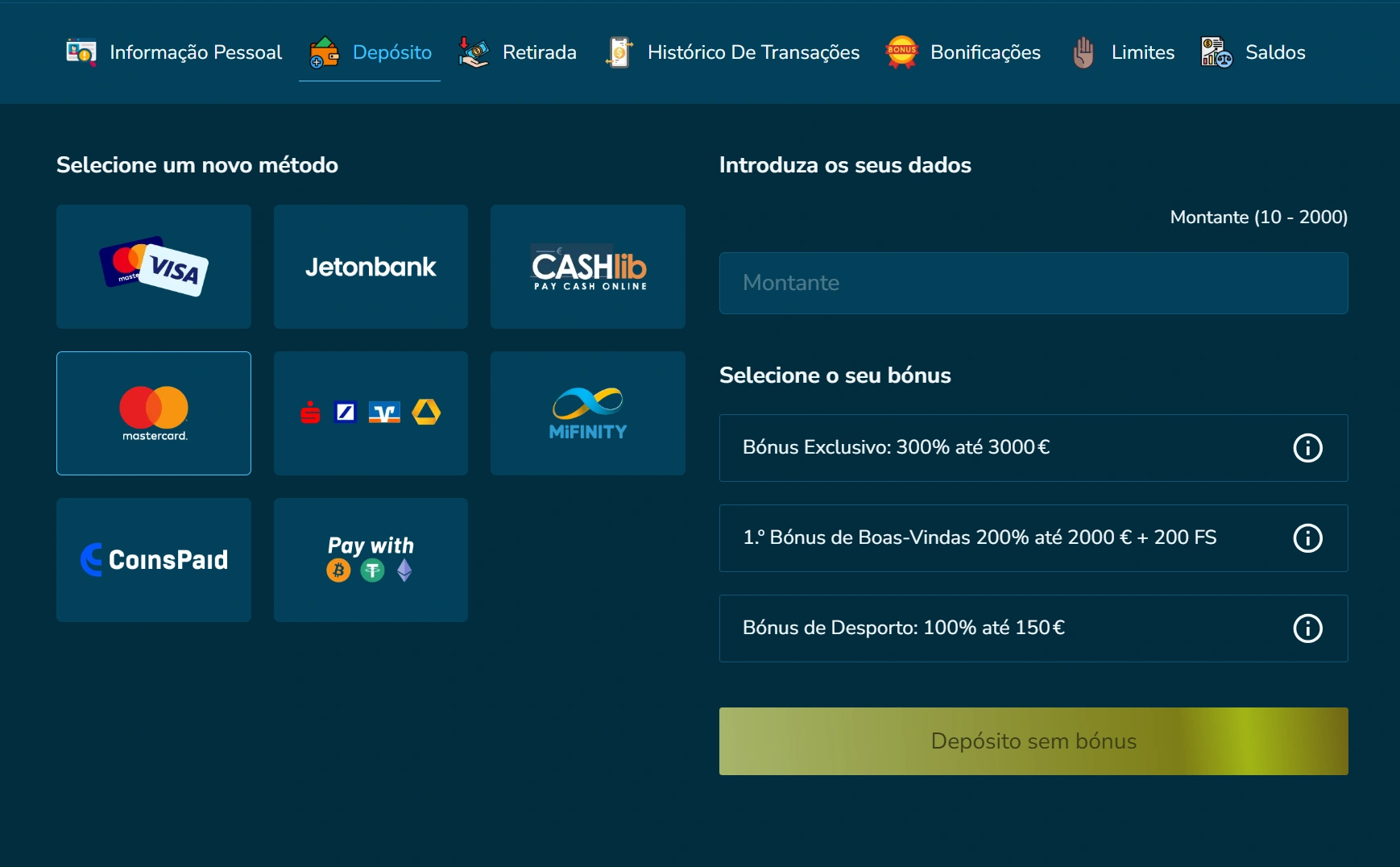Click the Bonificações bonus medal icon
The image size is (1400, 867).
click(x=901, y=52)
